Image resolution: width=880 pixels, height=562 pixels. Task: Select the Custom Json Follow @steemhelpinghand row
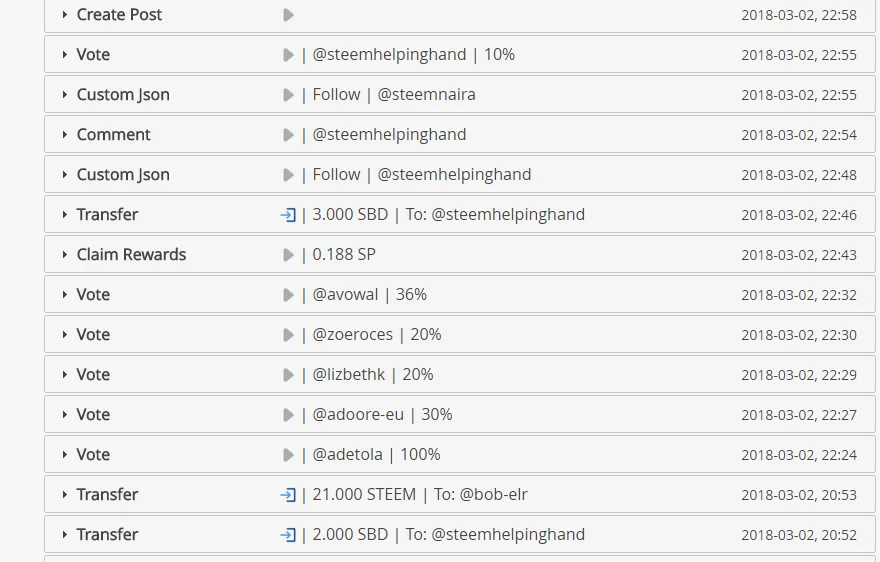pyautogui.click(x=460, y=175)
